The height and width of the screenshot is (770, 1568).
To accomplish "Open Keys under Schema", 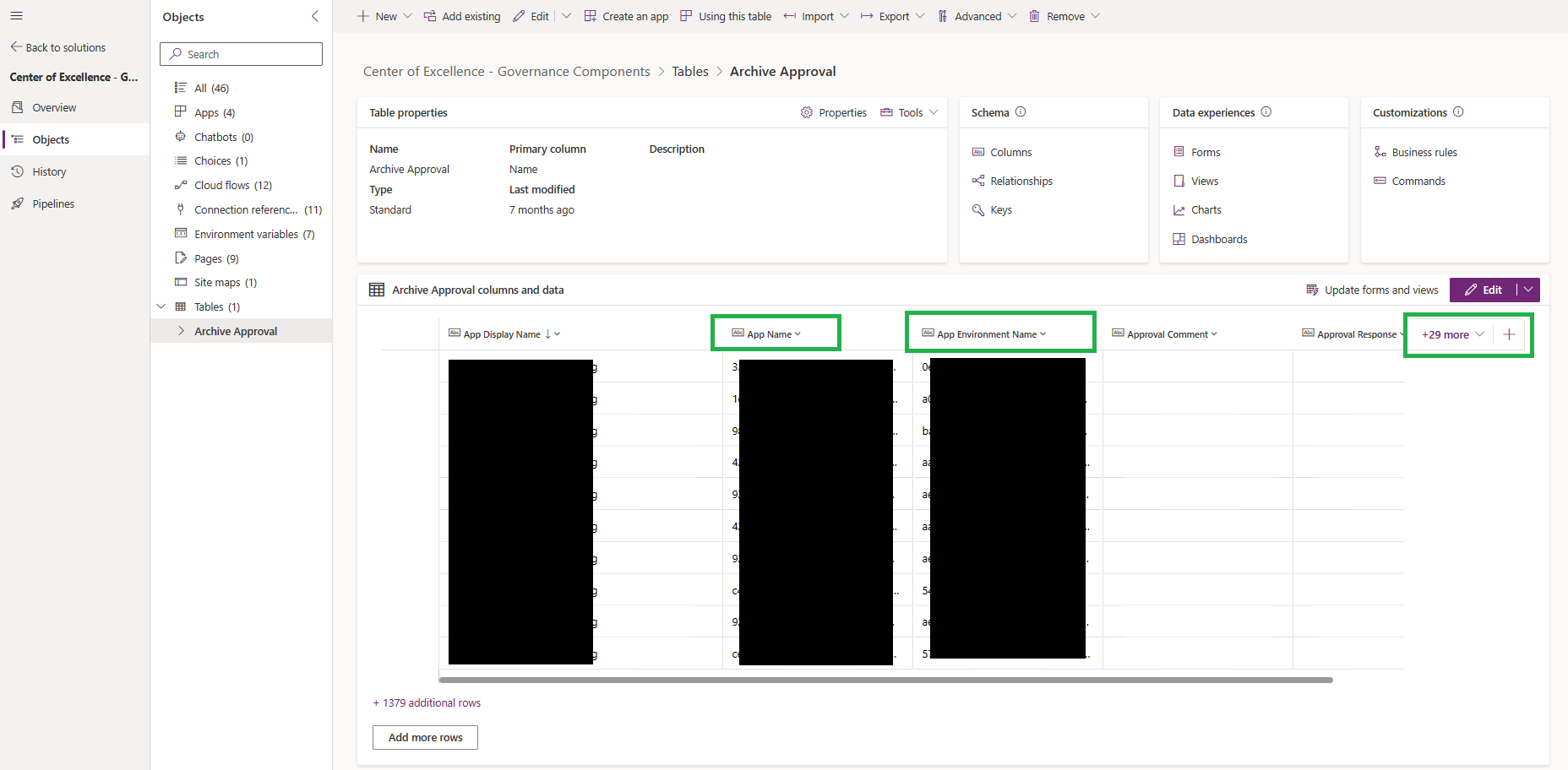I will (x=1000, y=209).
